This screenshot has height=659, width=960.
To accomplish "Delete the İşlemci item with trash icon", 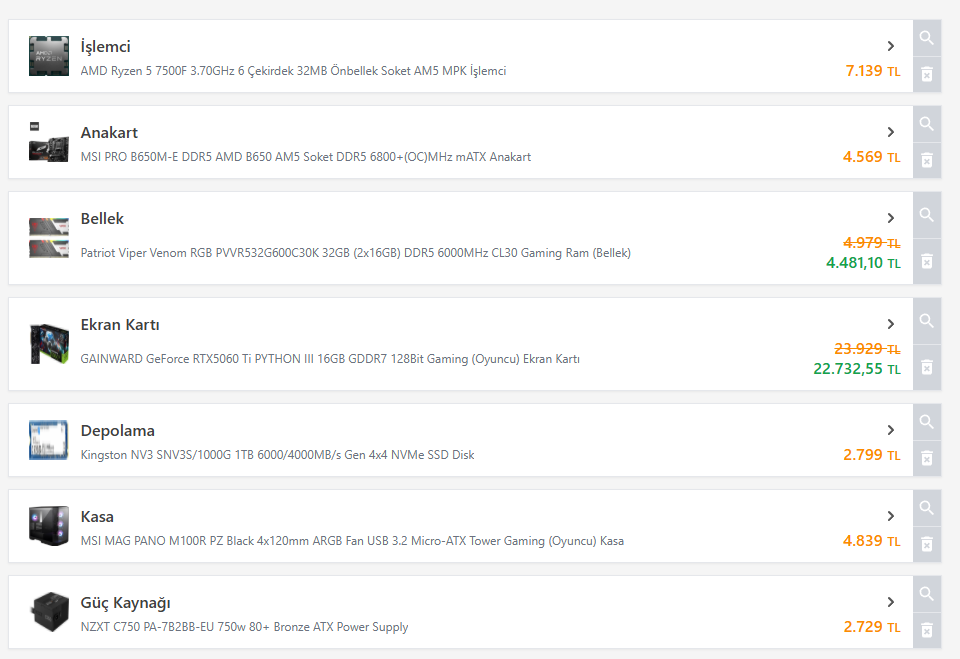I will click(927, 75).
